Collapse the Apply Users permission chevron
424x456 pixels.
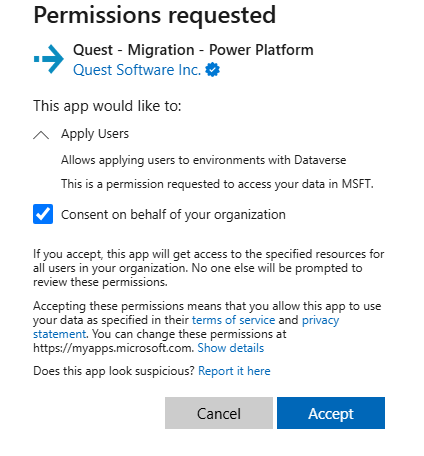pyautogui.click(x=41, y=135)
